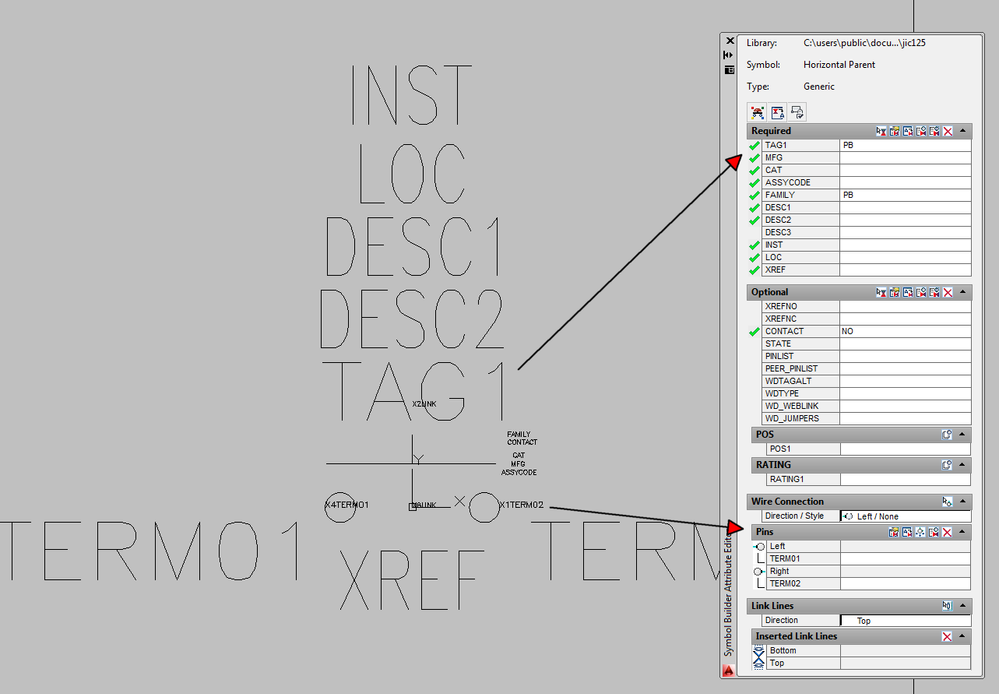Click the green checkmark beside DESC2
This screenshot has width=999, height=694.
tap(754, 220)
